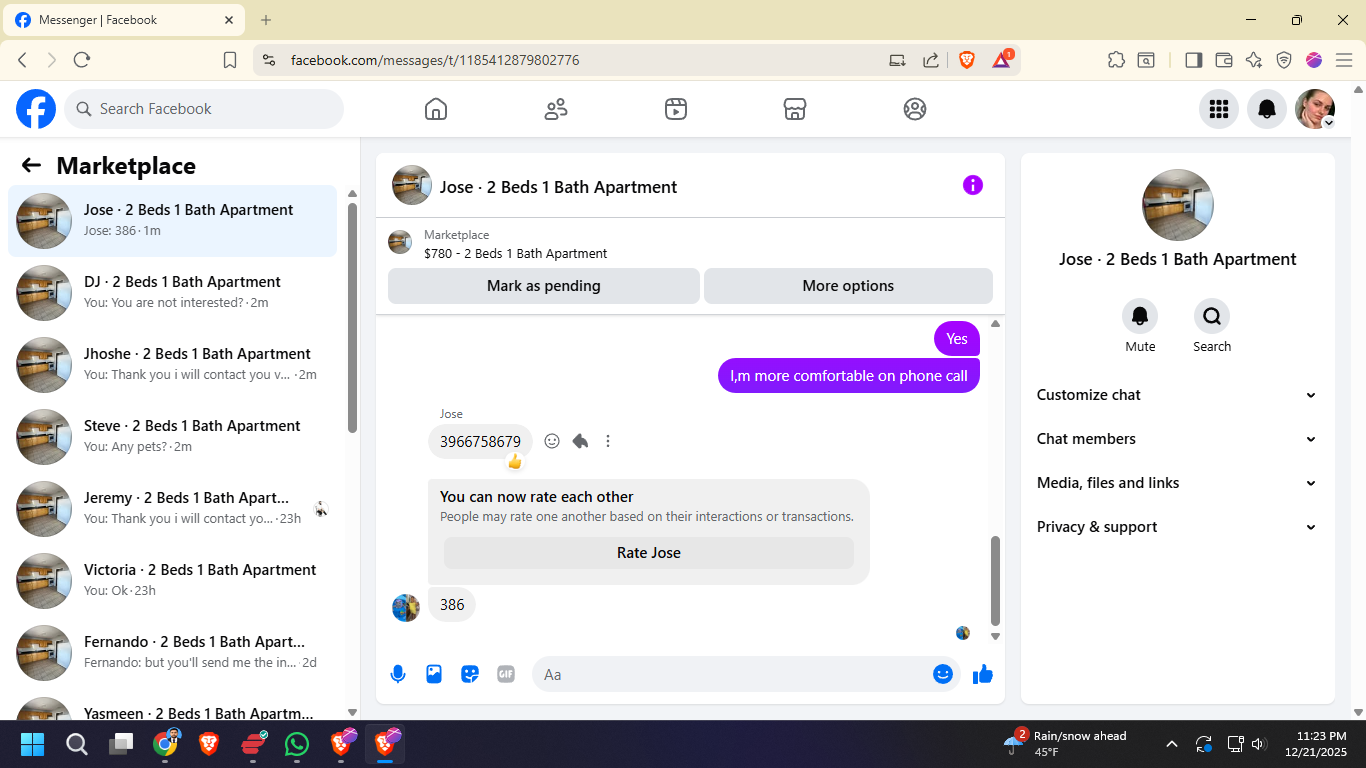1366x768 pixels.
Task: Send a thumbs up like
Action: pyautogui.click(x=983, y=674)
